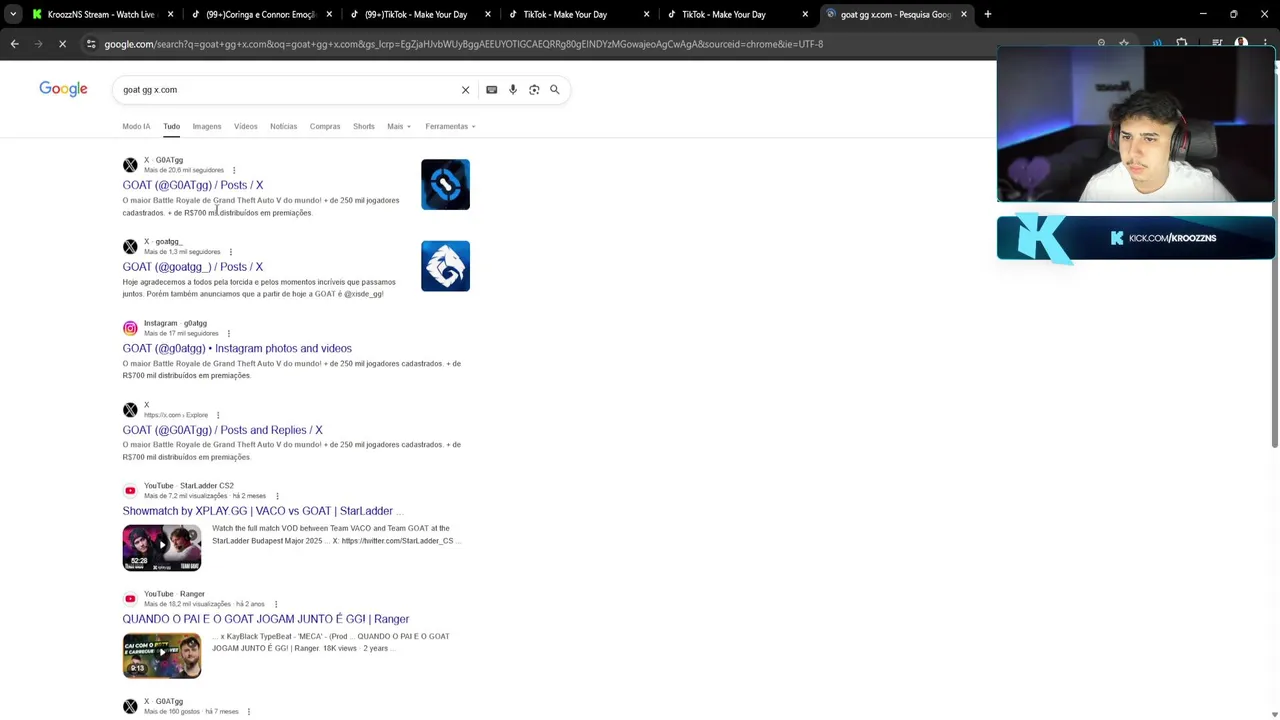Go forward in browser history

[38, 44]
